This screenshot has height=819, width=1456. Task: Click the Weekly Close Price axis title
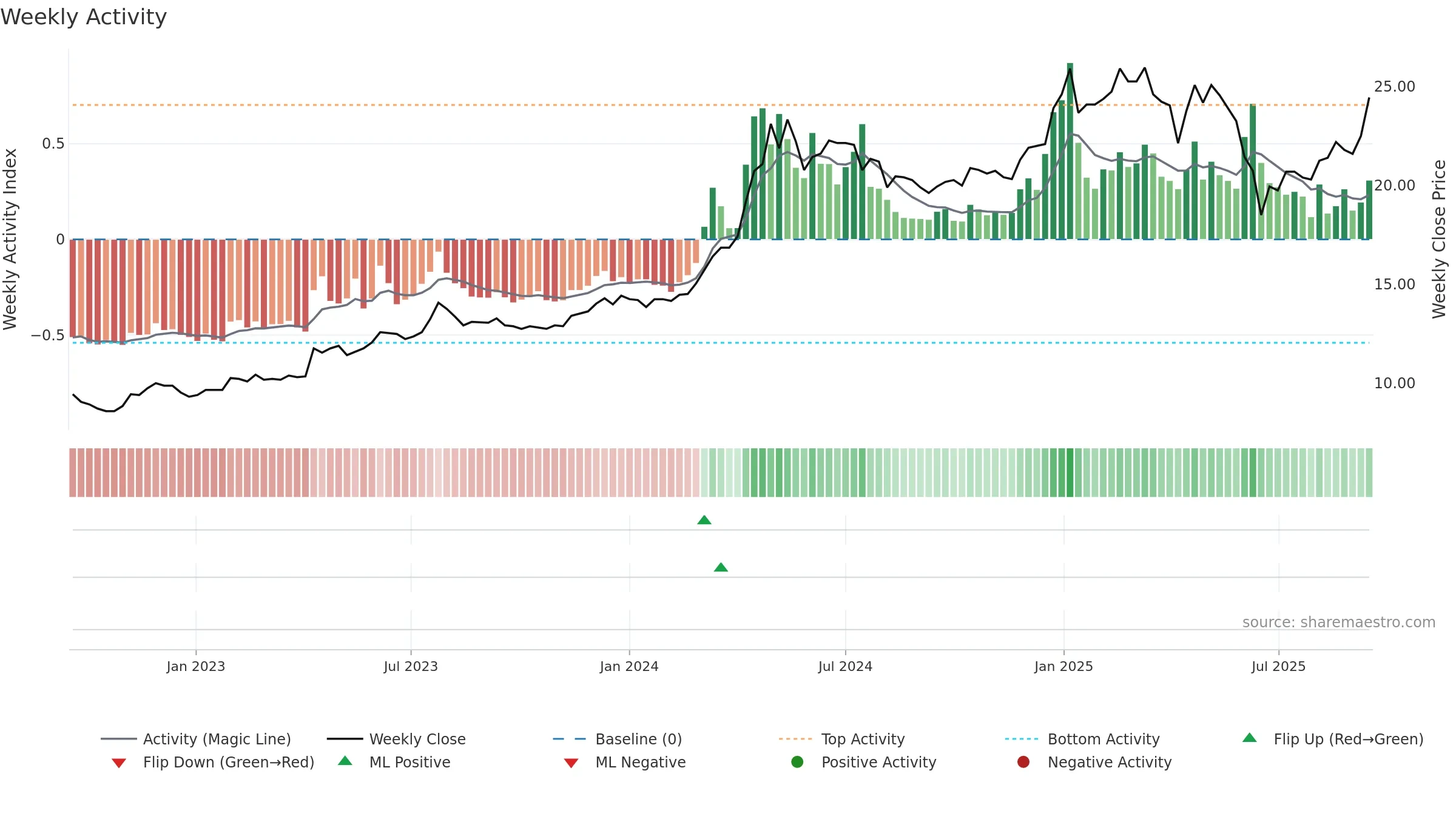tap(1439, 240)
